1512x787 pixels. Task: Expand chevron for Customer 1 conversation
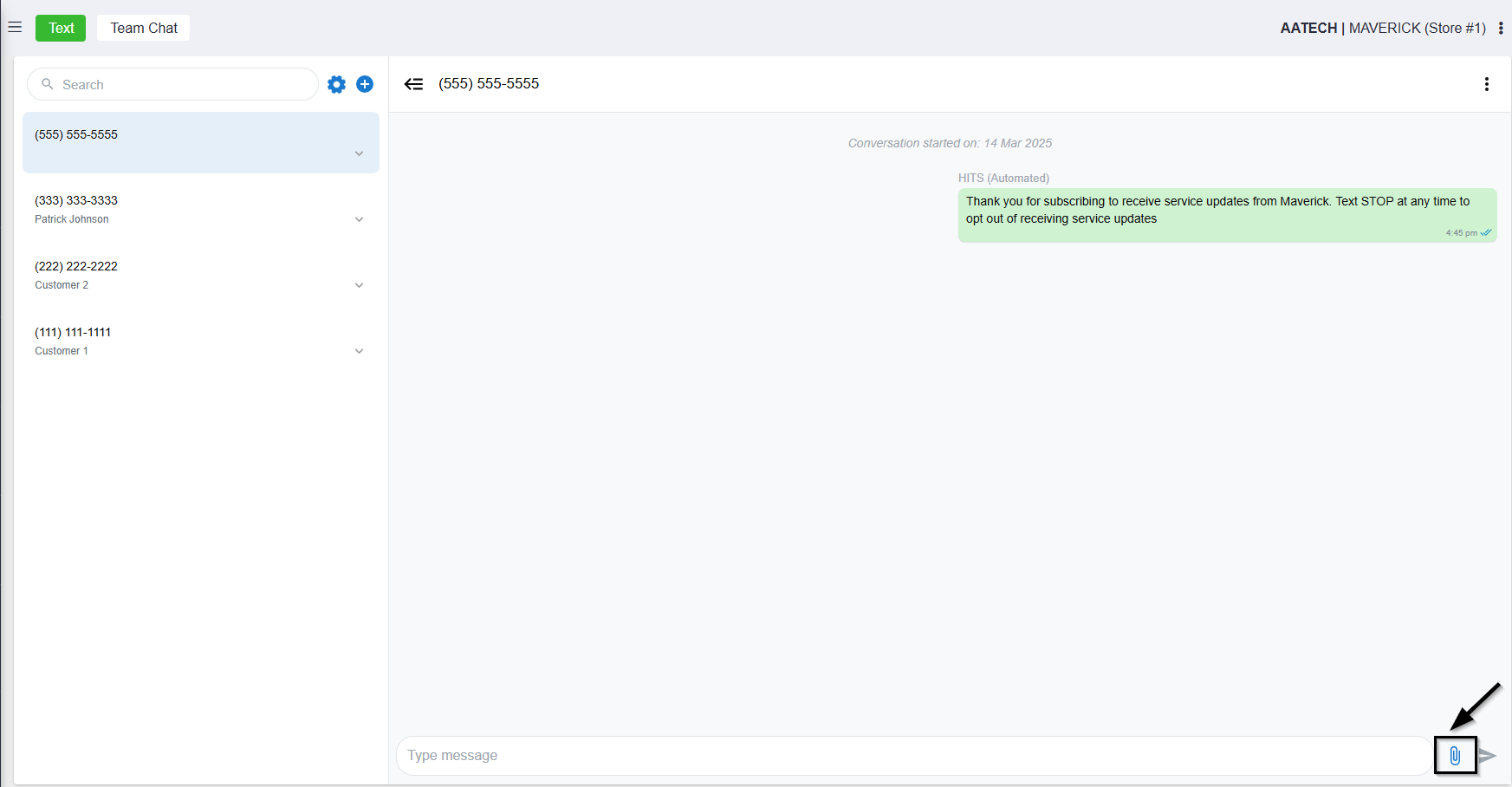[x=359, y=351]
